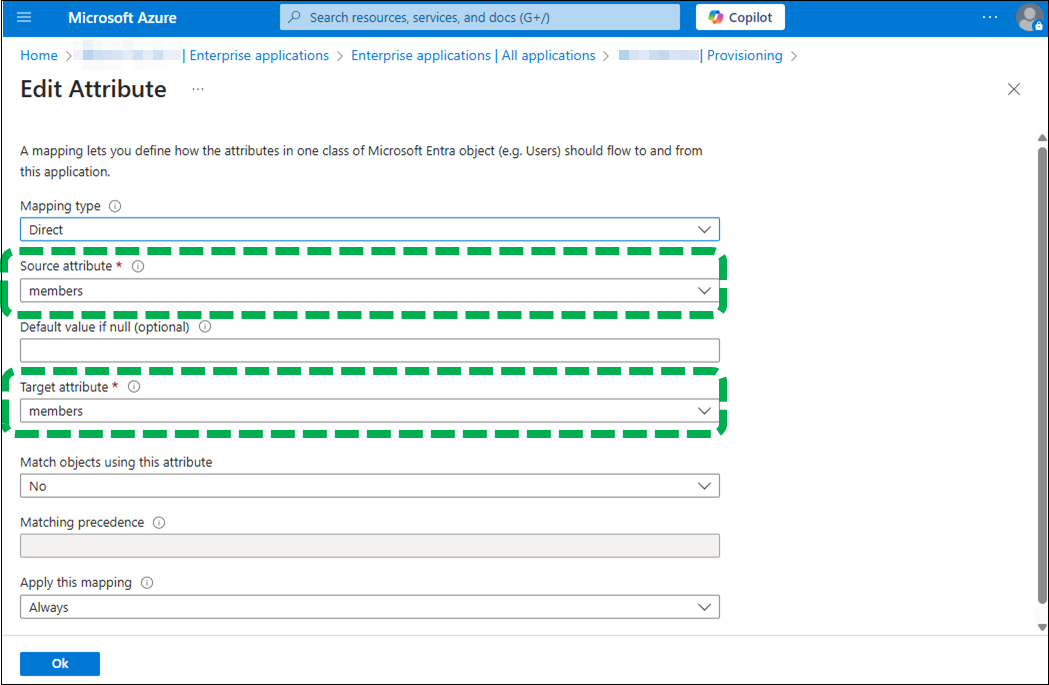Open the Match objects using this attribute dropdown

coord(369,486)
